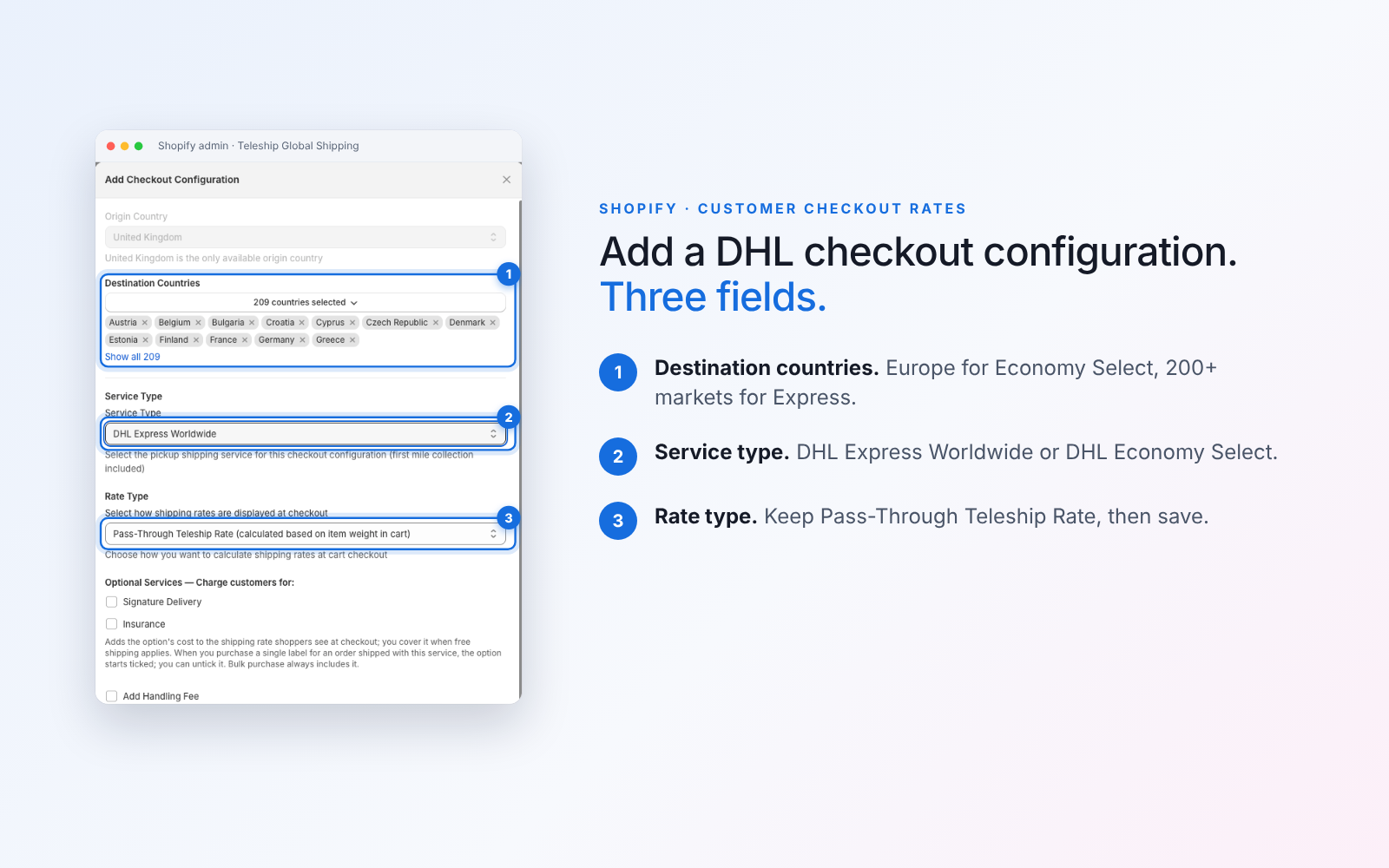Open the United Kingdom origin country dropdown
The height and width of the screenshot is (868, 1389).
coord(306,237)
